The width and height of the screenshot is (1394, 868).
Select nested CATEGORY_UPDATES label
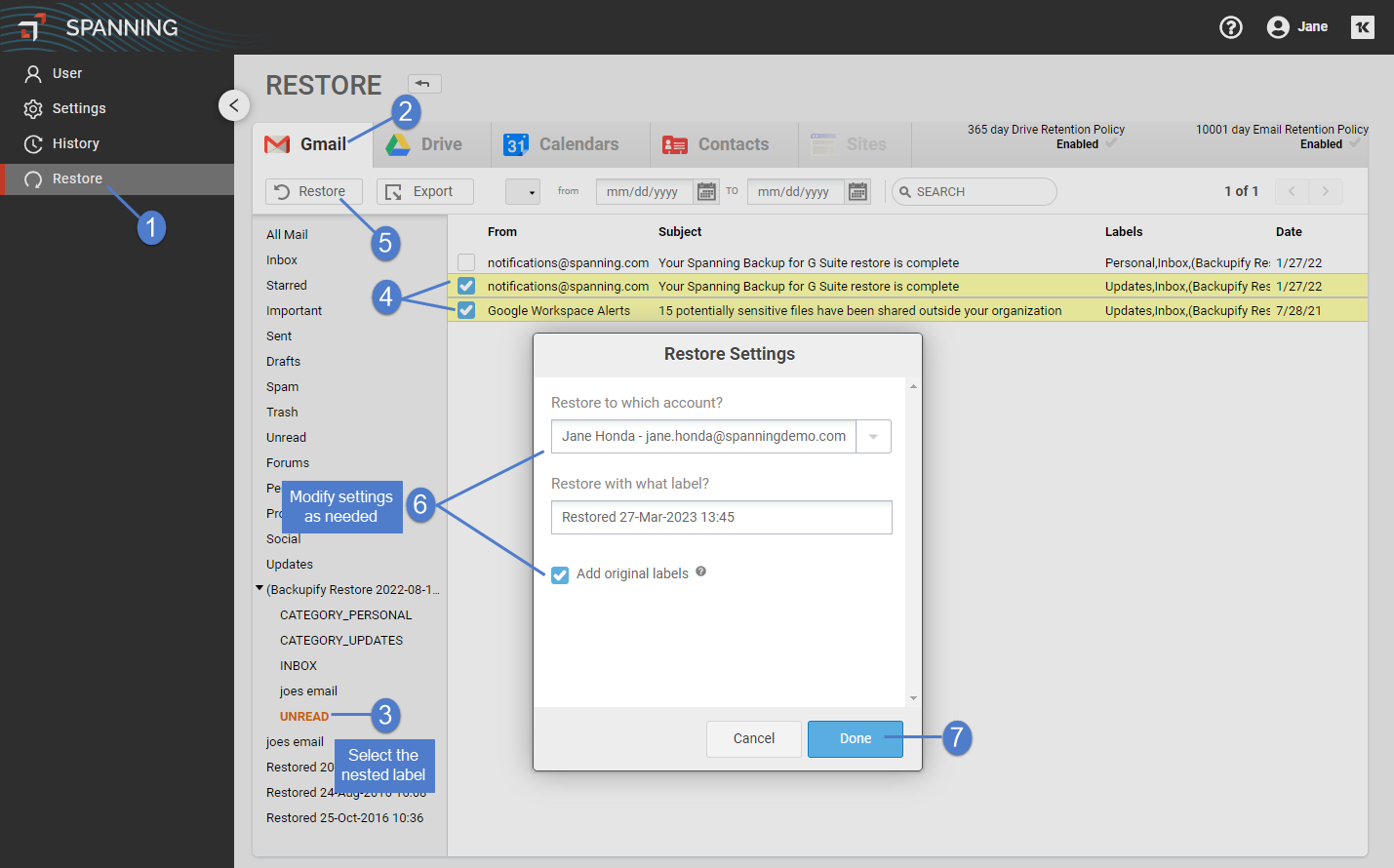(x=341, y=640)
